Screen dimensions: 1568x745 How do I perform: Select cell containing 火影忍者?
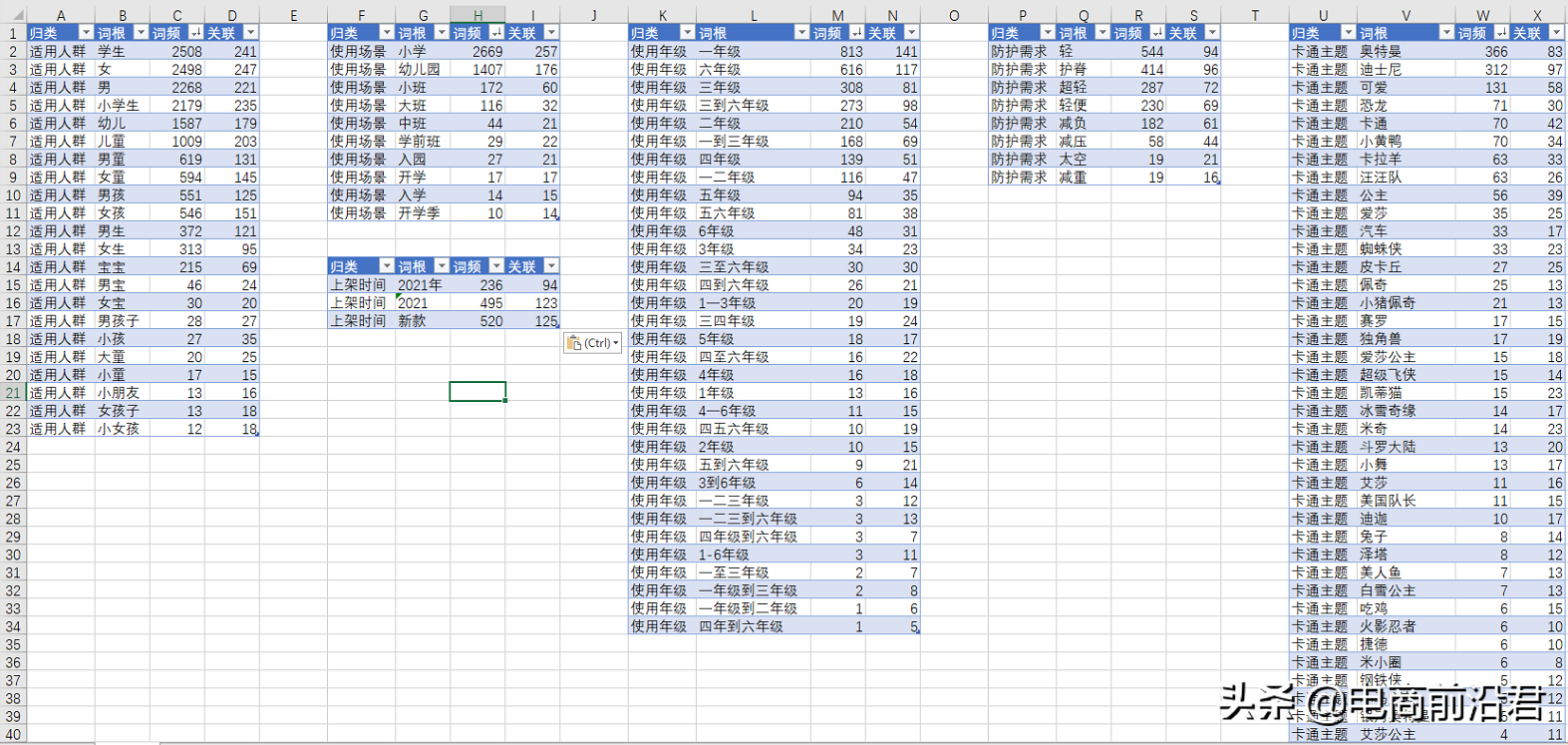click(1407, 626)
